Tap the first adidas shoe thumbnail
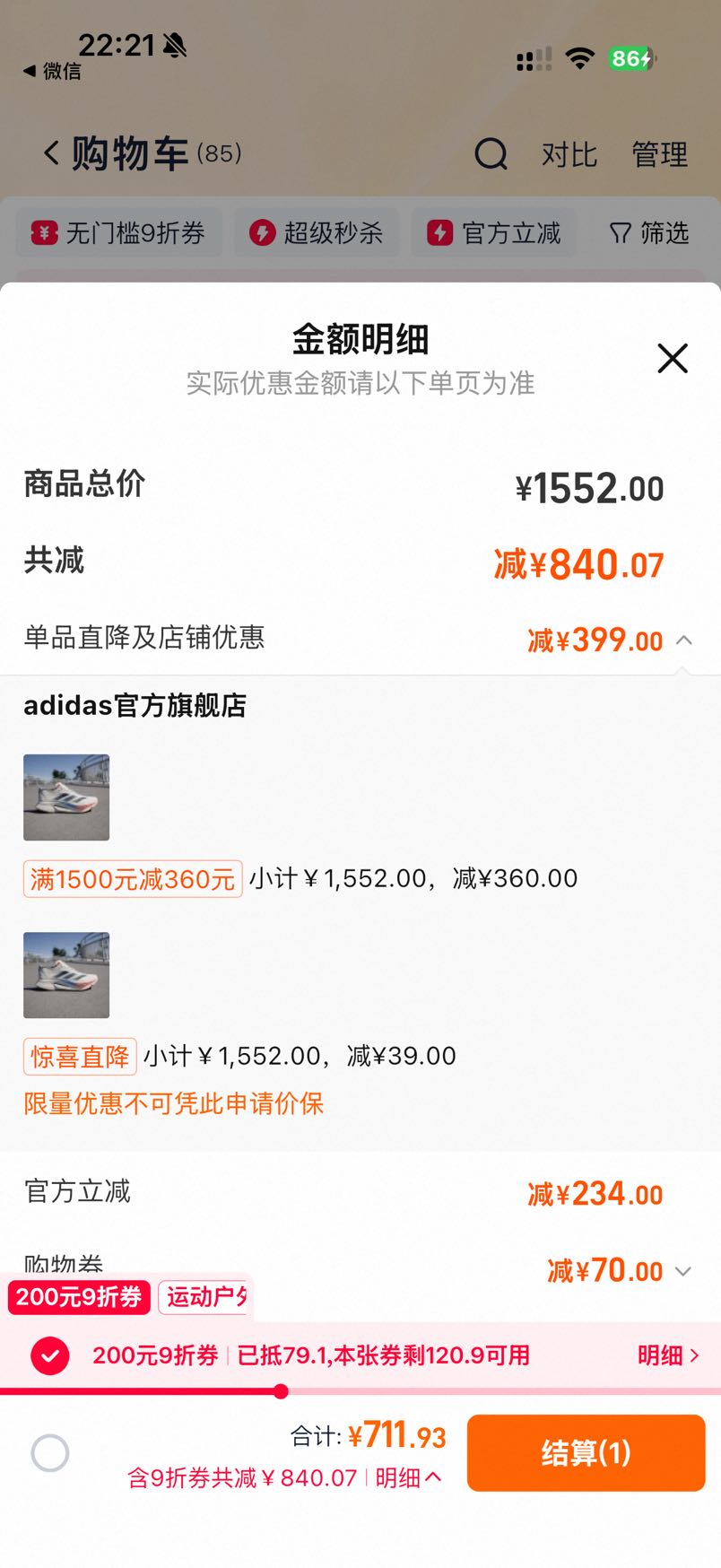Image resolution: width=721 pixels, height=1568 pixels. coord(66,797)
